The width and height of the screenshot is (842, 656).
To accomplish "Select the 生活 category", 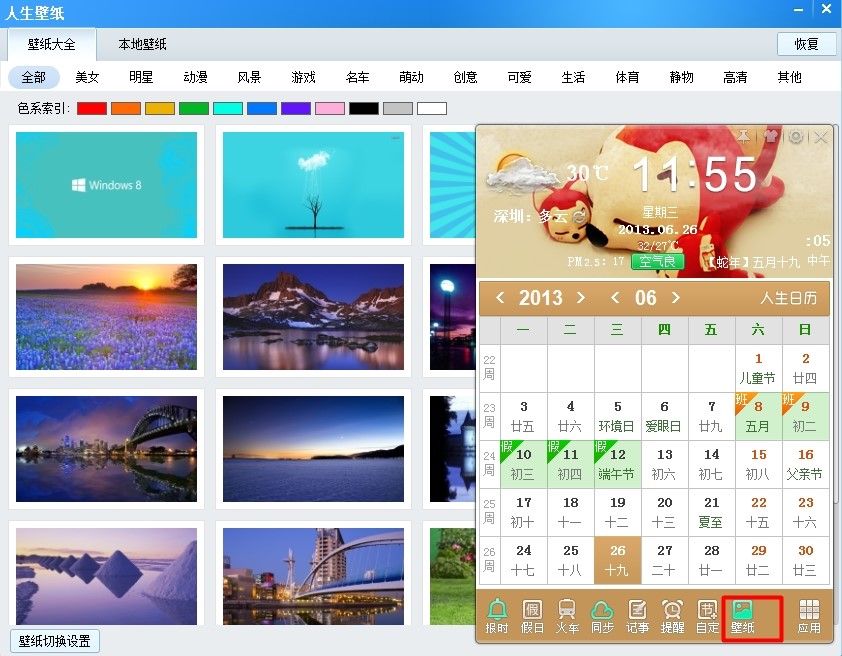I will click(x=573, y=77).
